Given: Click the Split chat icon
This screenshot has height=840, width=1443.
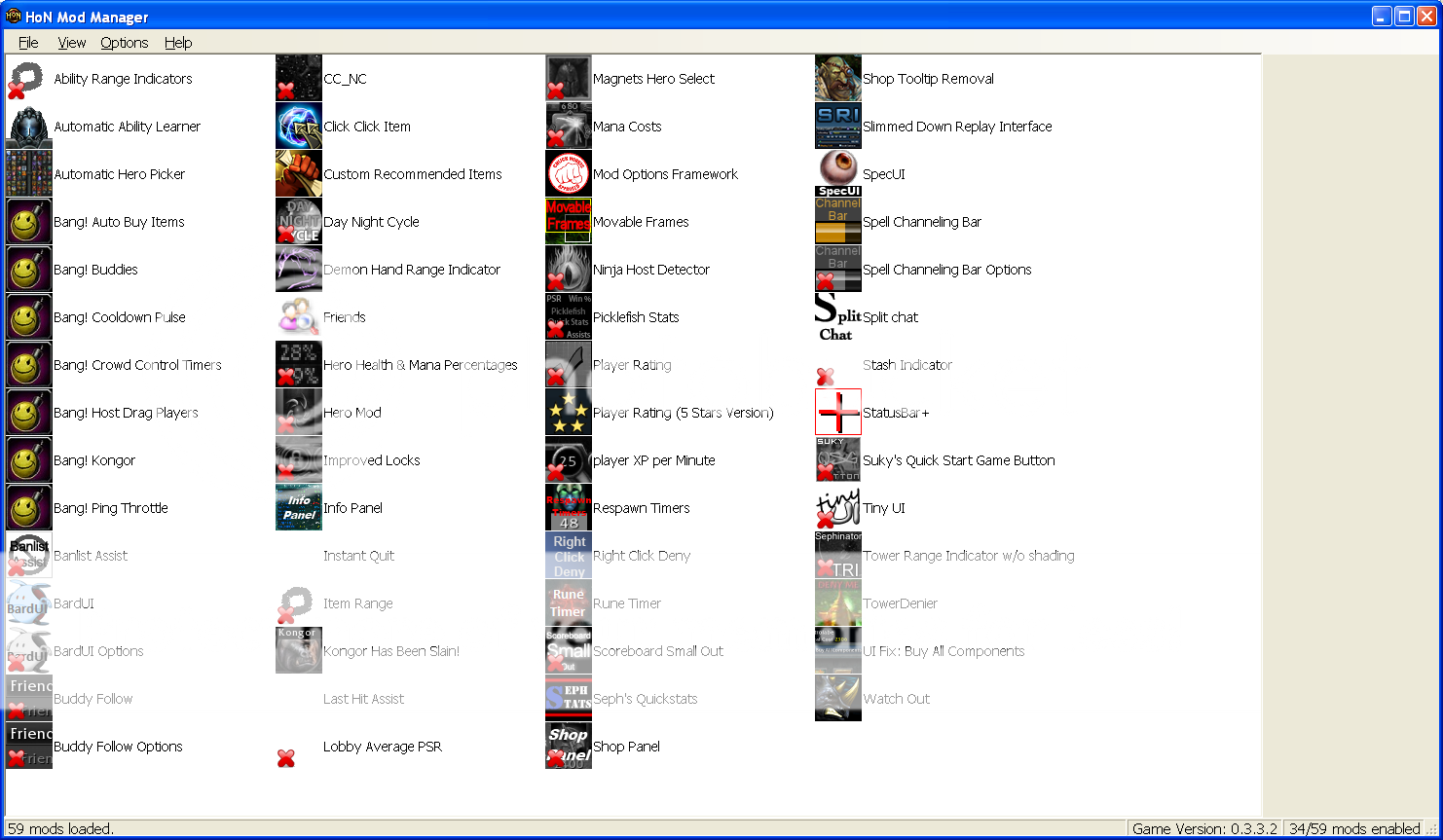Looking at the screenshot, I should tap(838, 317).
